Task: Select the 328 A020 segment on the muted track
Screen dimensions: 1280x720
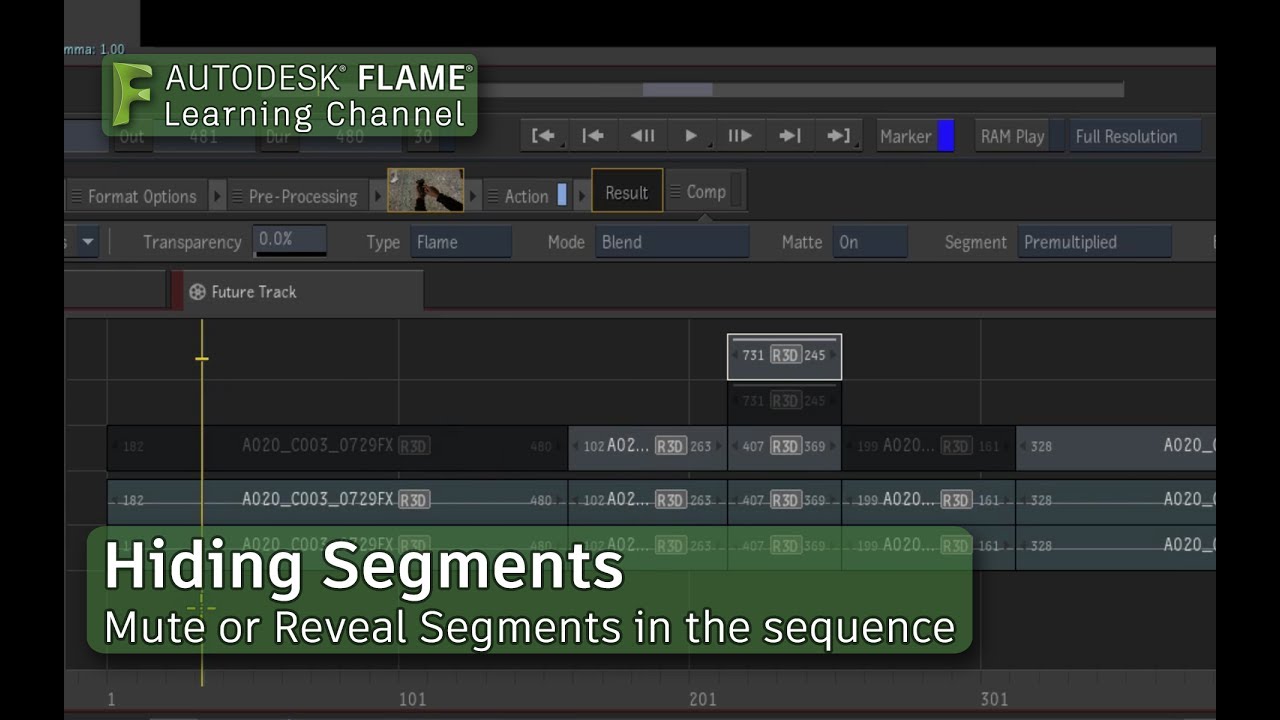Action: point(1116,447)
